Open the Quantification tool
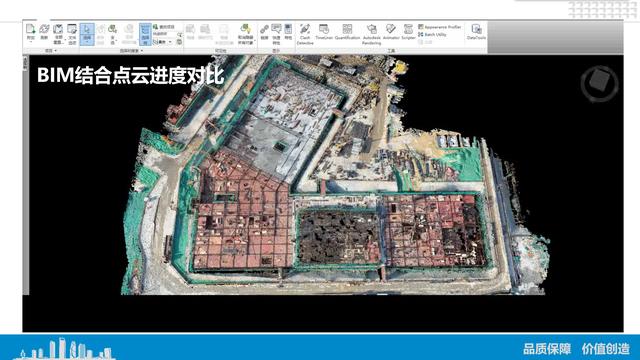 347,32
